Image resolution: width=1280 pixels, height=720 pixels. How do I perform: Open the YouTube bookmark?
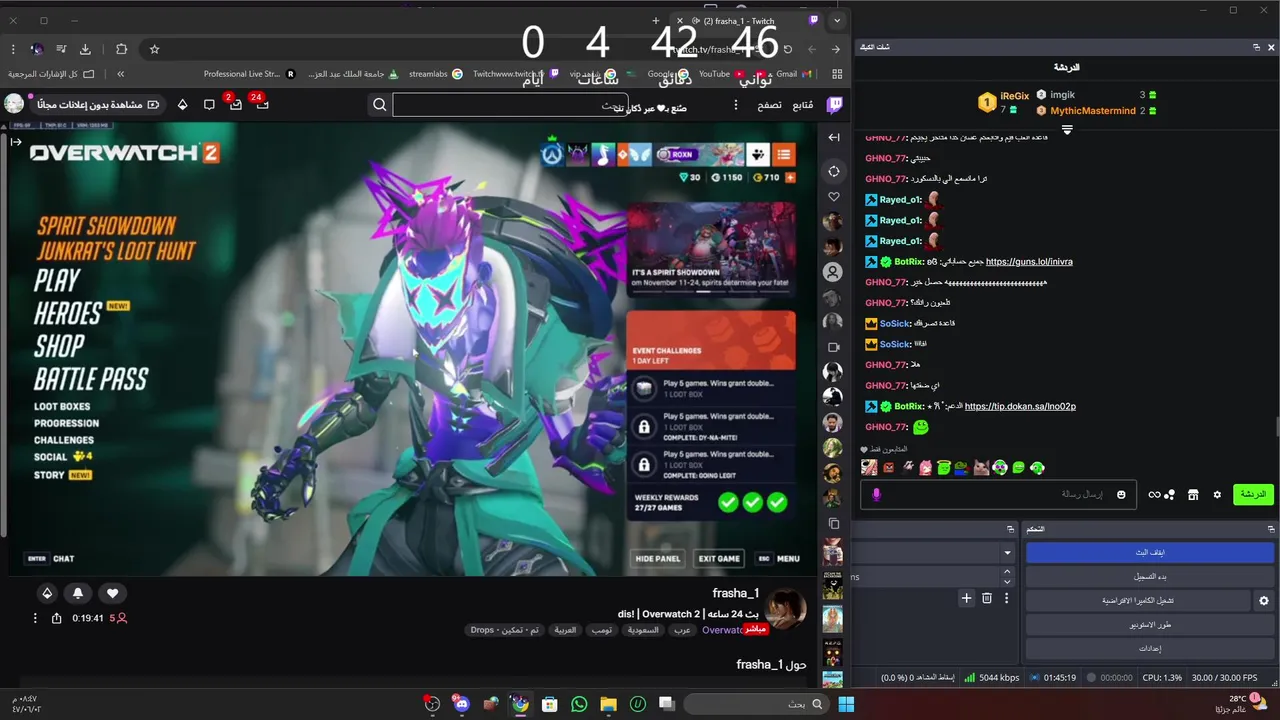click(721, 74)
